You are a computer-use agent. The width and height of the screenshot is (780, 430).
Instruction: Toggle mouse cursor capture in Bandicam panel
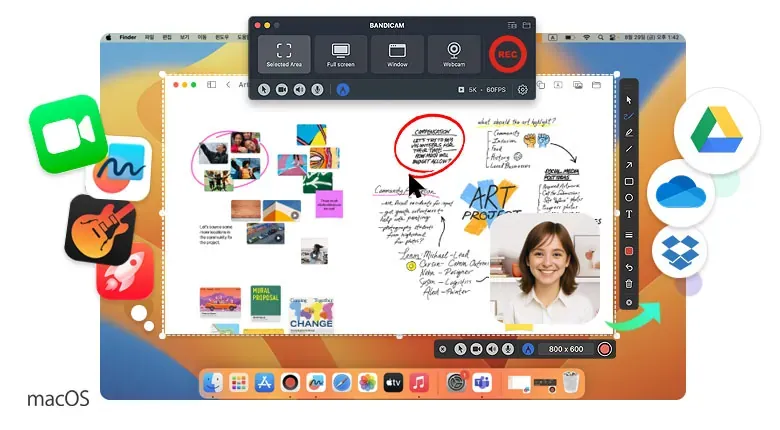[x=264, y=90]
